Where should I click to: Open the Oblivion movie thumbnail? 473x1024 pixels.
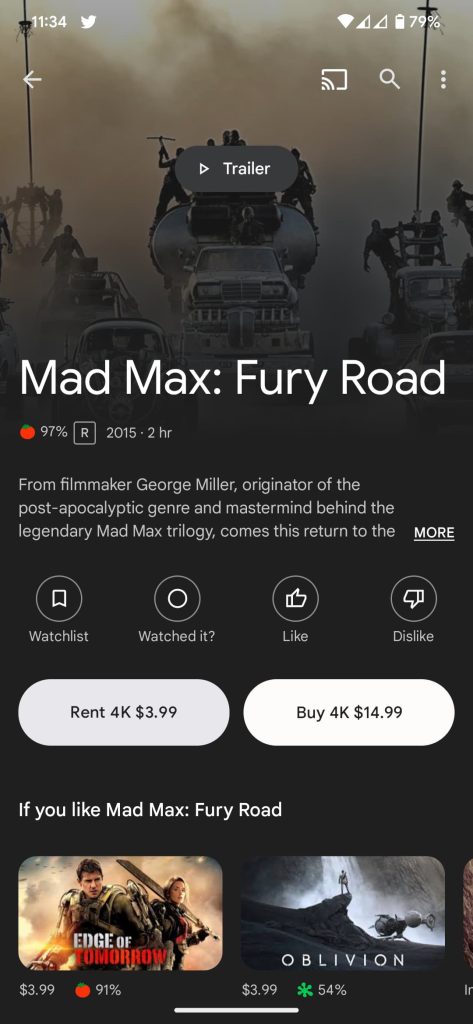[x=343, y=913]
